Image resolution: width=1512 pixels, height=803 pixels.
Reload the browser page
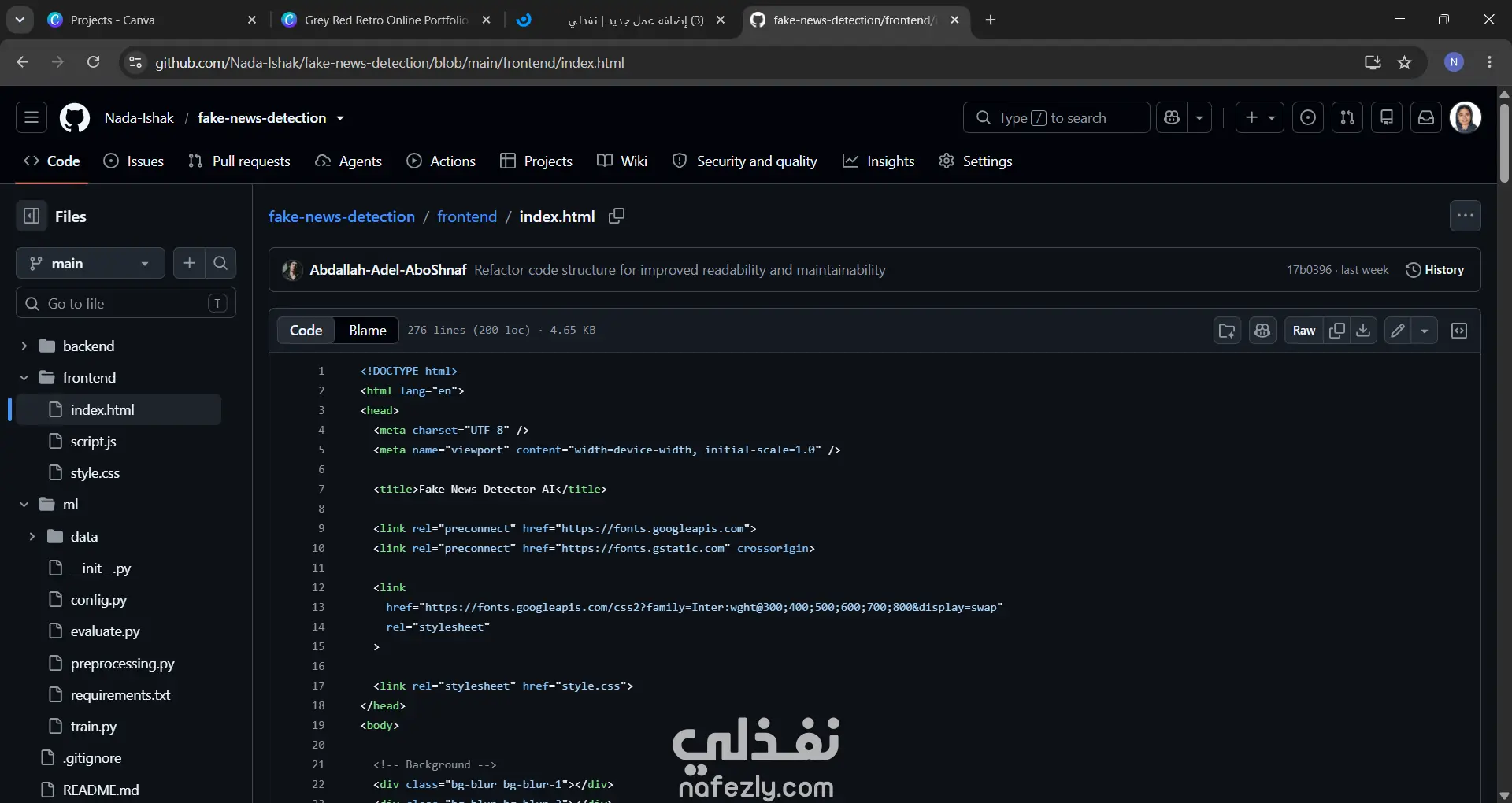pyautogui.click(x=93, y=62)
